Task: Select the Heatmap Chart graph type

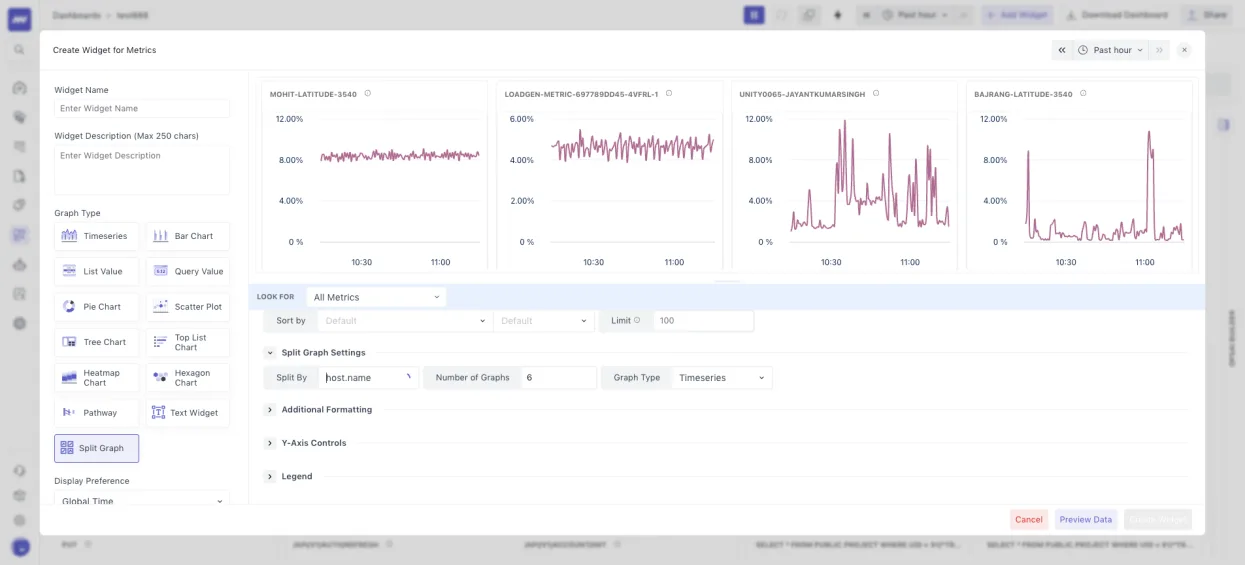Action: 97,377
